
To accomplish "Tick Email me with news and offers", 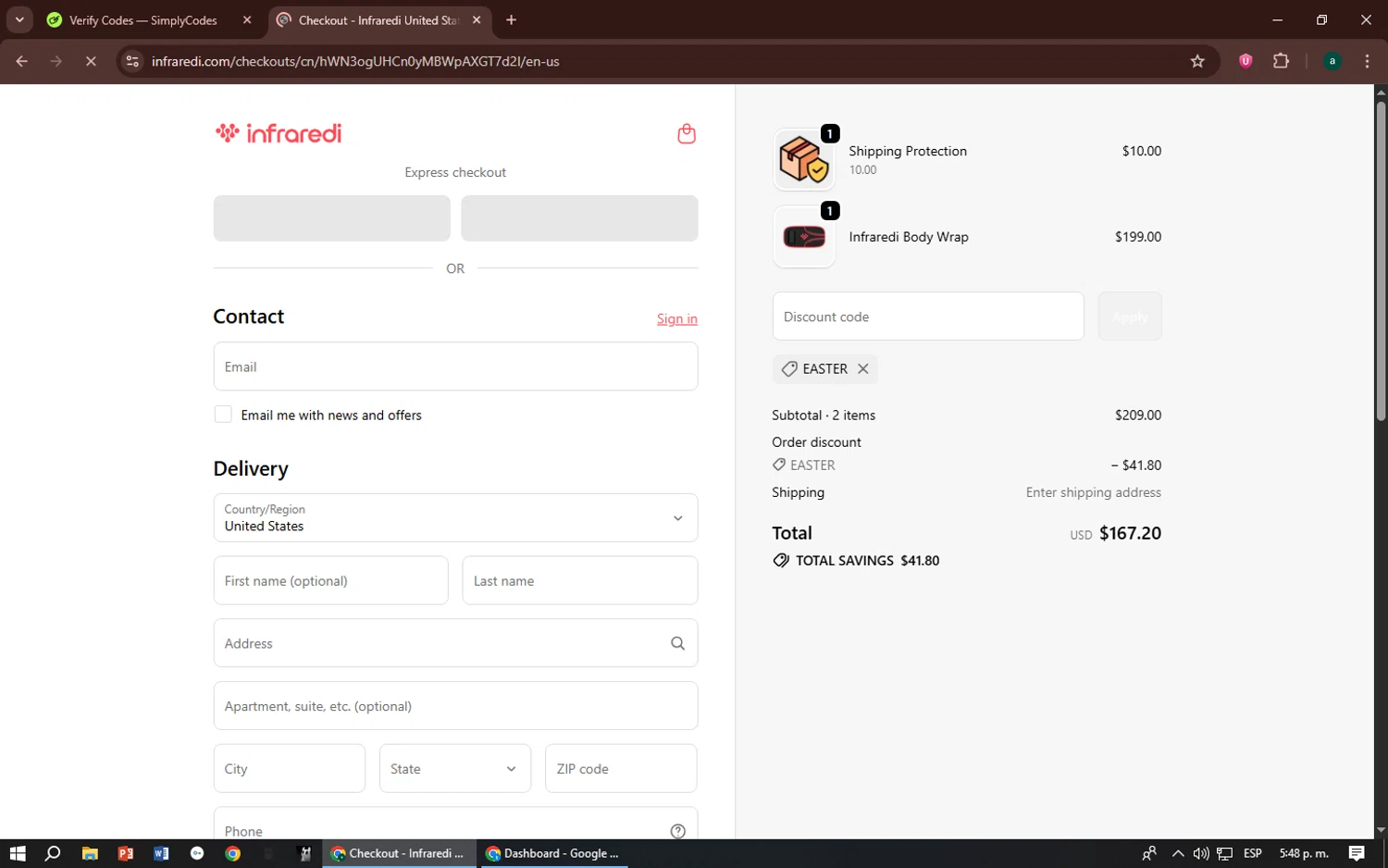I will (223, 415).
